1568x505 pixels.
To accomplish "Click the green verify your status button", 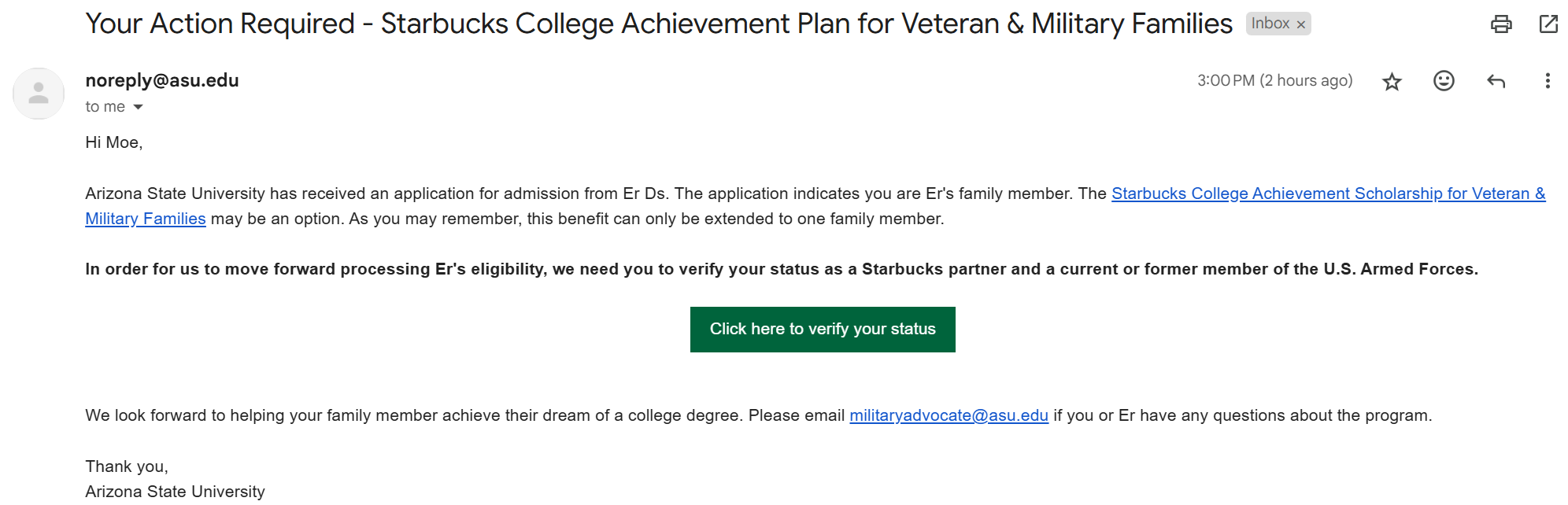I will pos(823,330).
